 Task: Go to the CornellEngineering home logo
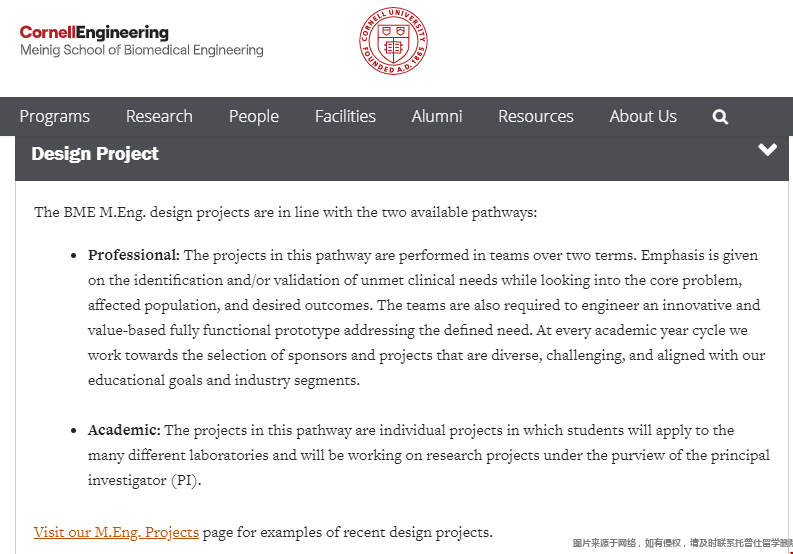pos(94,32)
